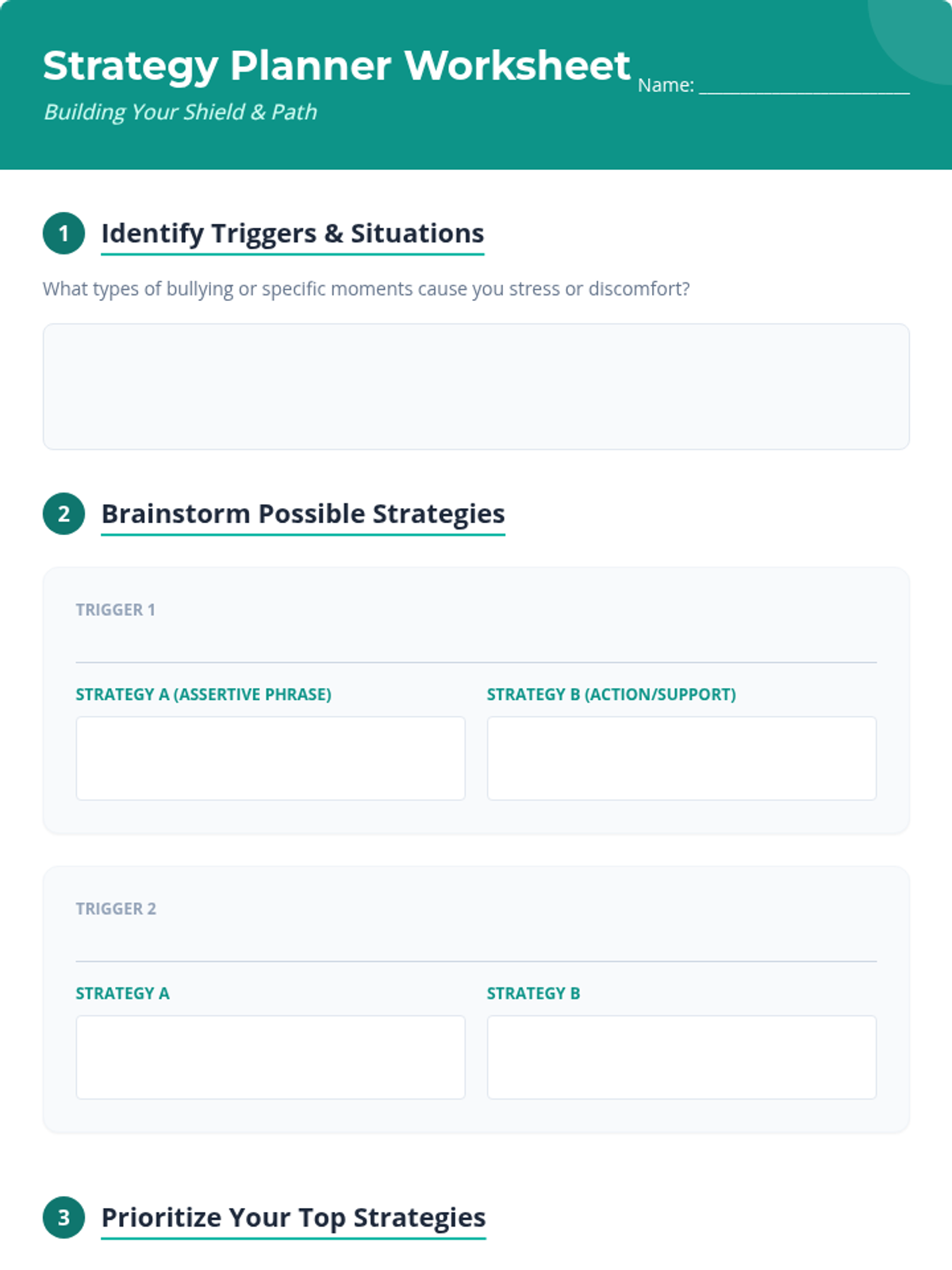Viewport: 952px width, 1270px height.
Task: Click the number 3 step badge
Action: pos(63,1218)
